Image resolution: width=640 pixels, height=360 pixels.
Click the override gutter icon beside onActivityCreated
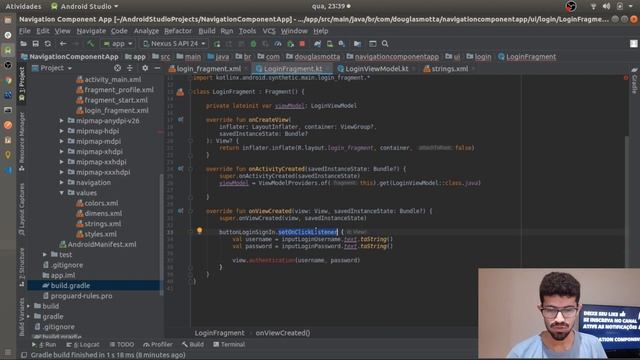[x=180, y=169]
